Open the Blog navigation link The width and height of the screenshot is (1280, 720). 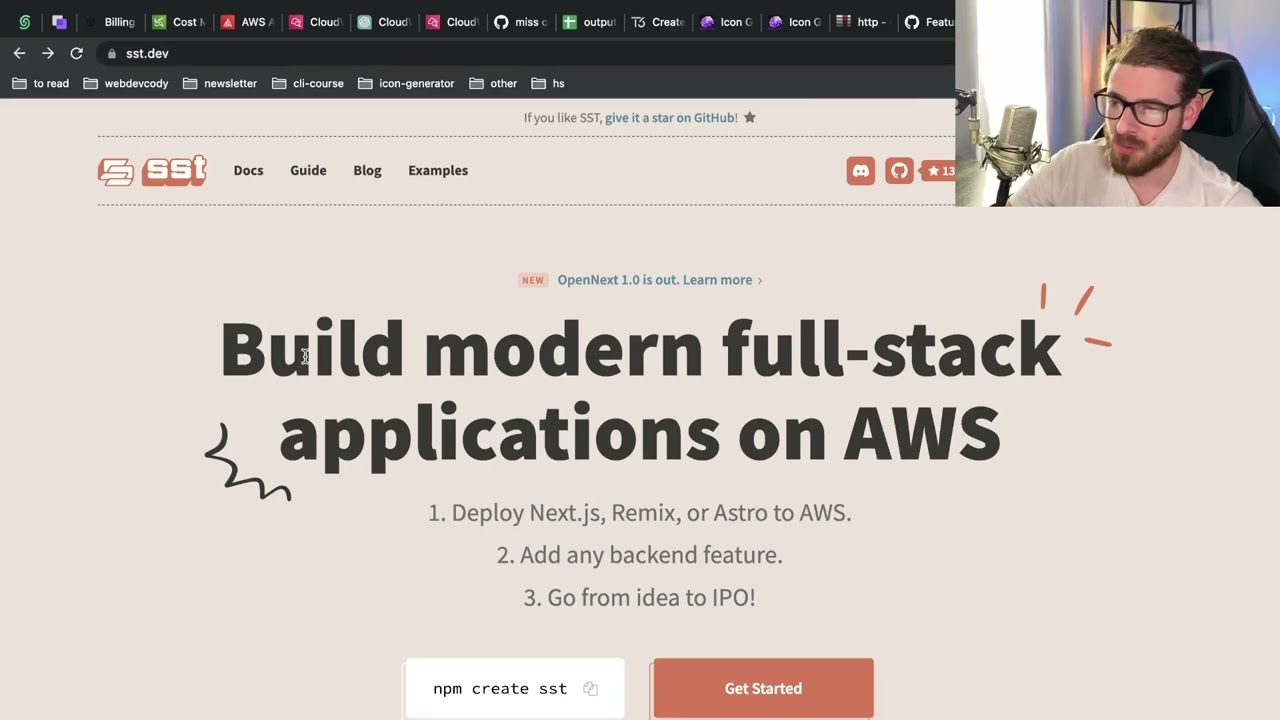(x=367, y=170)
